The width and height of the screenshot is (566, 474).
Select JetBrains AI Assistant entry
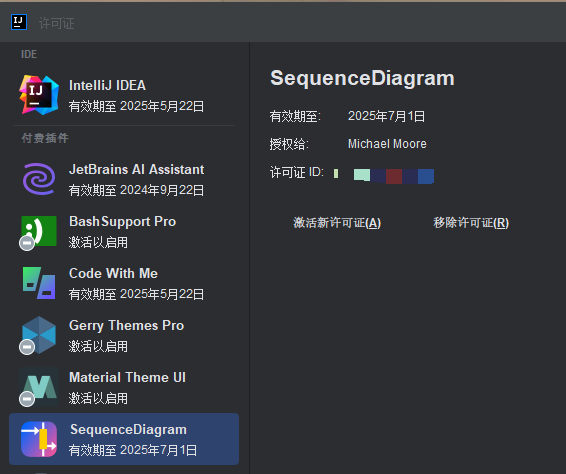(x=124, y=179)
